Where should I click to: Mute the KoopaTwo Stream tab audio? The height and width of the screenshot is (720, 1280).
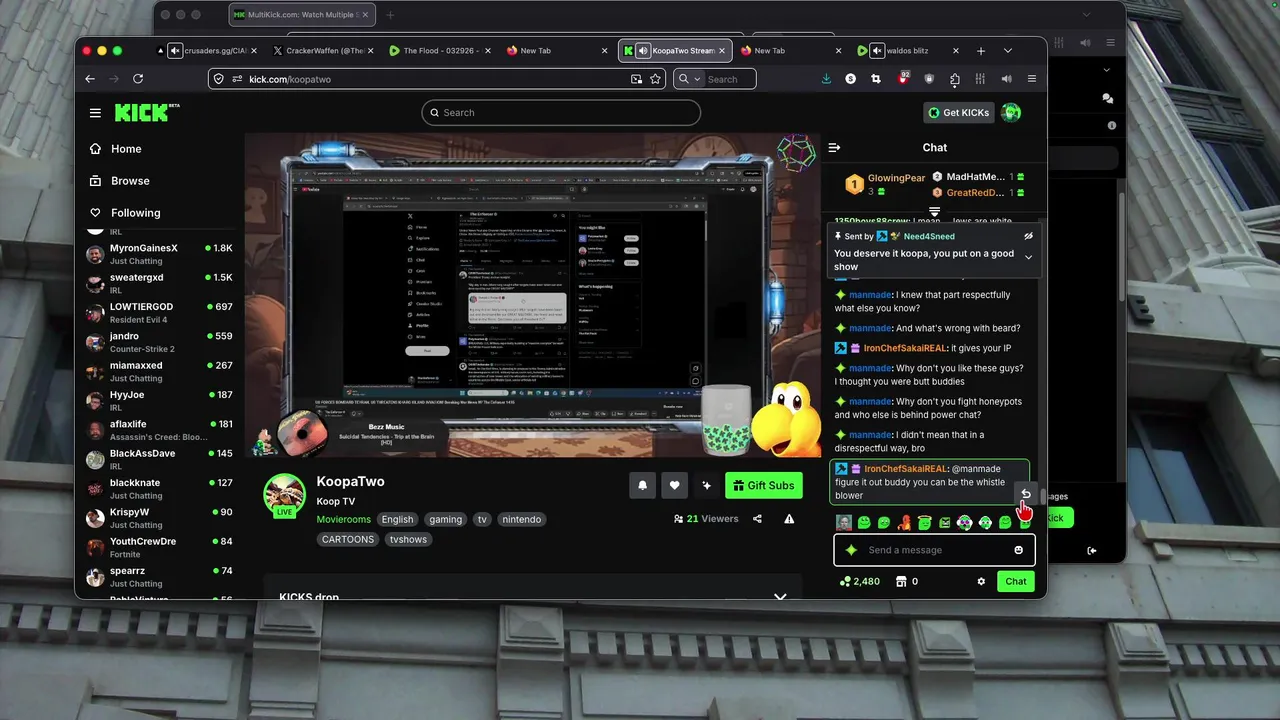[x=643, y=51]
